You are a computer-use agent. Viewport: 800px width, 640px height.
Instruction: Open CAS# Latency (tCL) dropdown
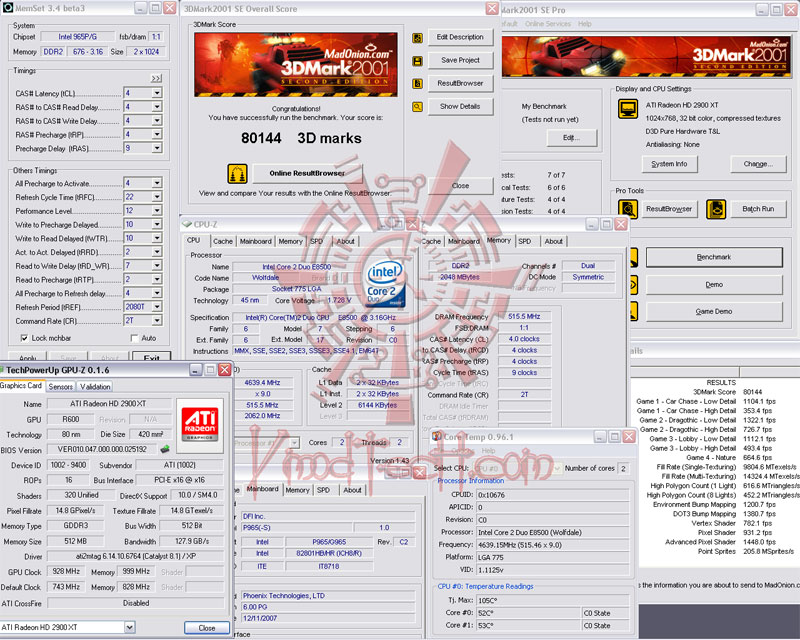pos(157,93)
